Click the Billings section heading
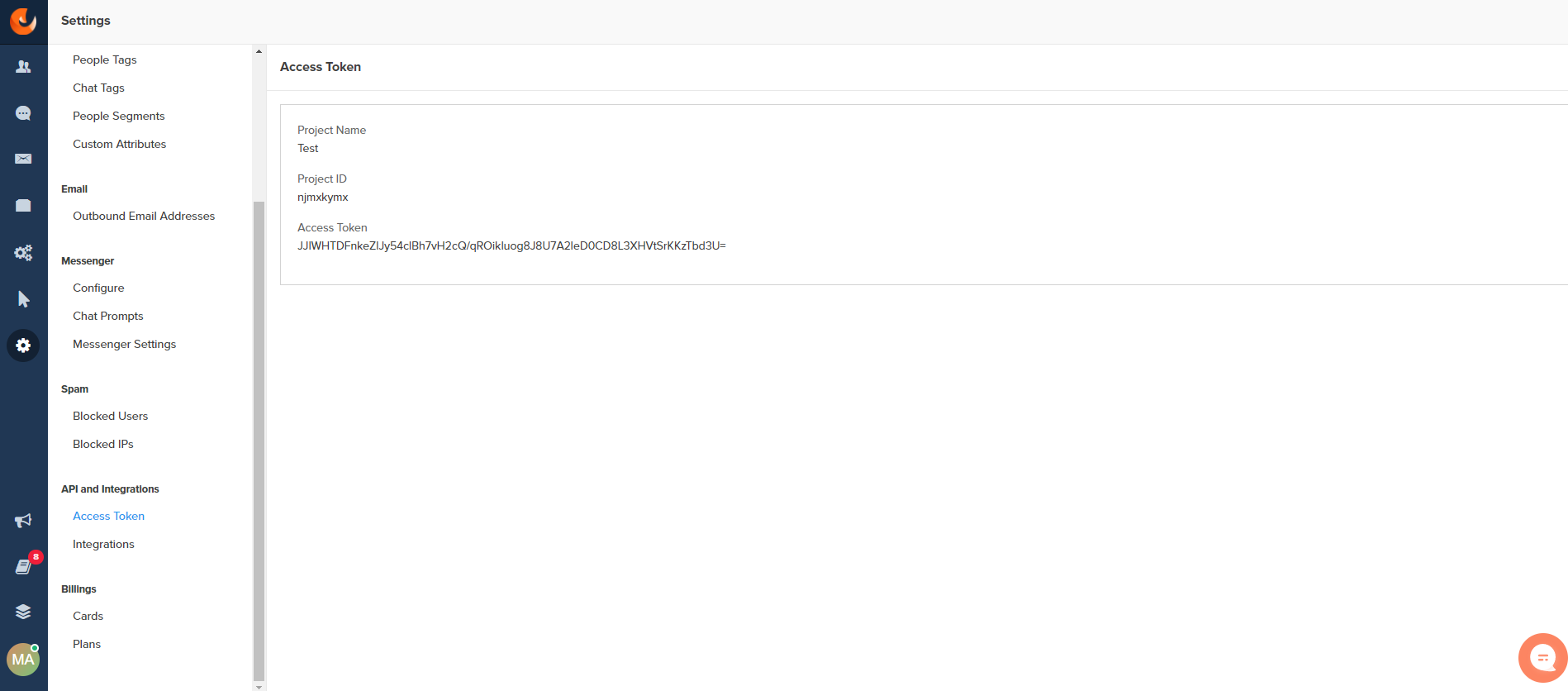The width and height of the screenshot is (1568, 691). pyautogui.click(x=78, y=589)
